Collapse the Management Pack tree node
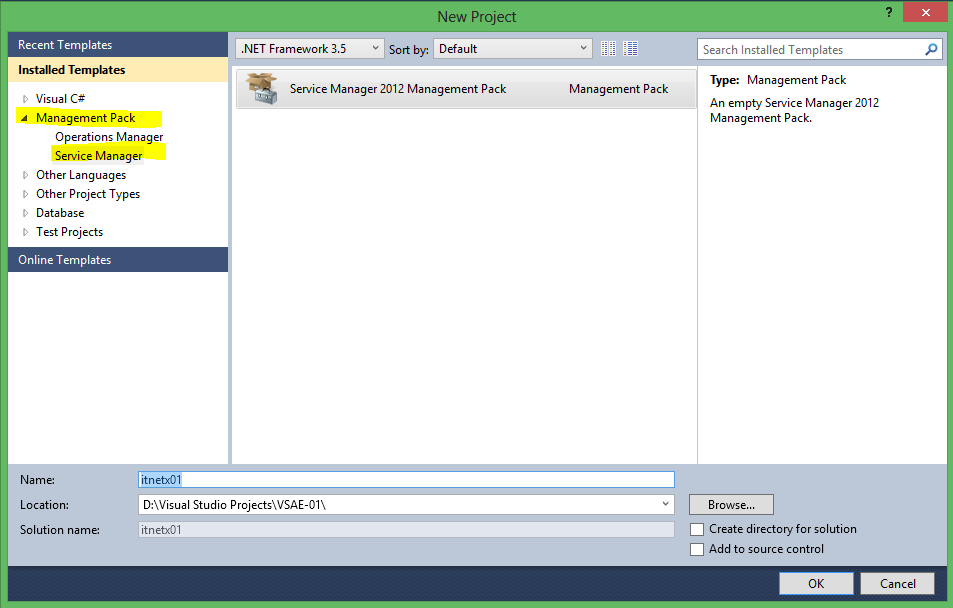953x608 pixels. click(24, 118)
